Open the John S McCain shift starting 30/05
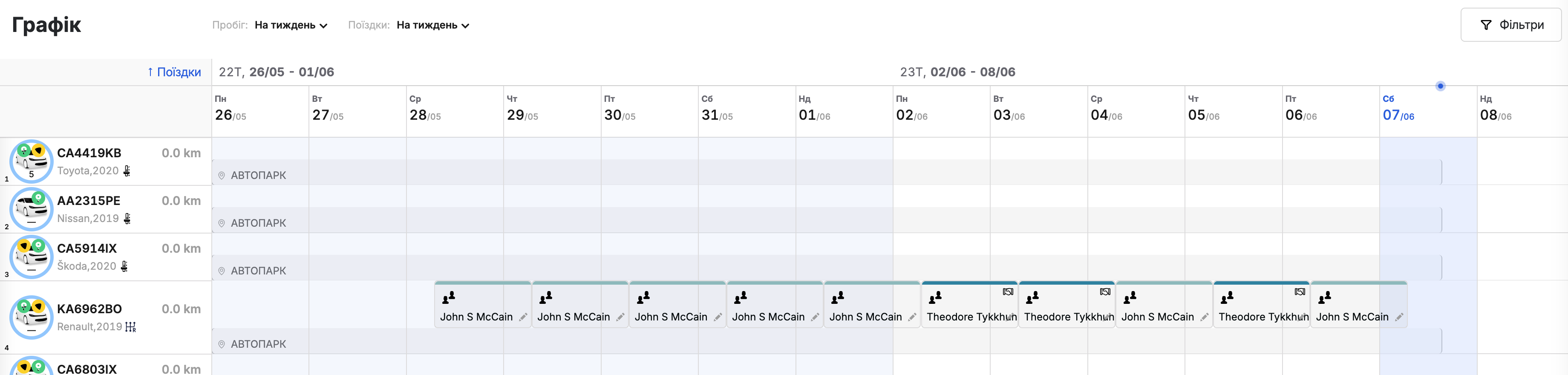 (x=677, y=305)
